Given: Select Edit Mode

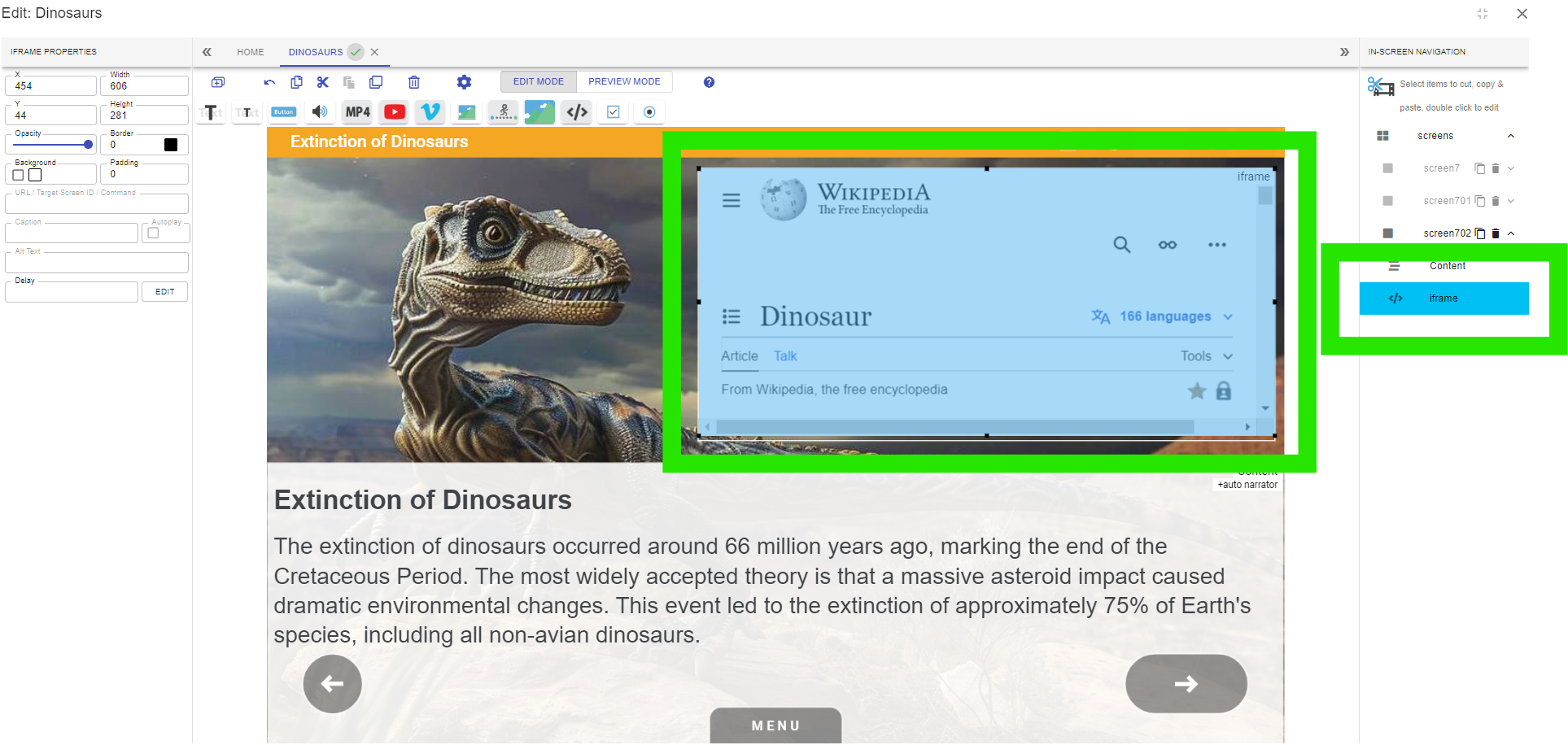Looking at the screenshot, I should 539,81.
